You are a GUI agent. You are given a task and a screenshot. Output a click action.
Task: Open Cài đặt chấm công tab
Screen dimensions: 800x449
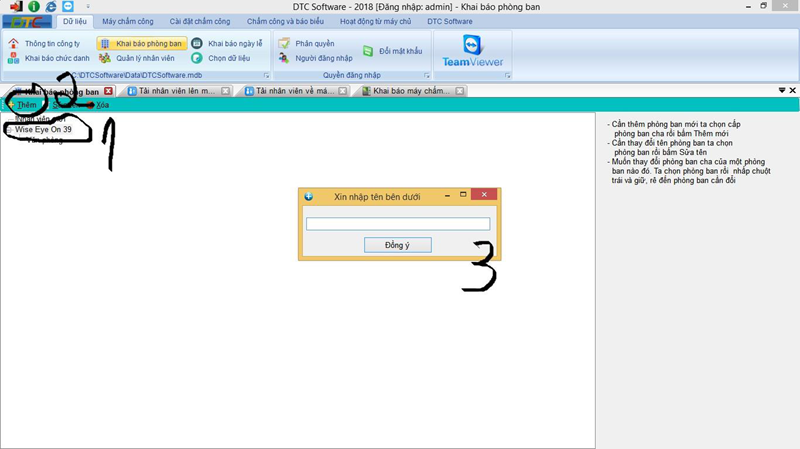coord(199,21)
